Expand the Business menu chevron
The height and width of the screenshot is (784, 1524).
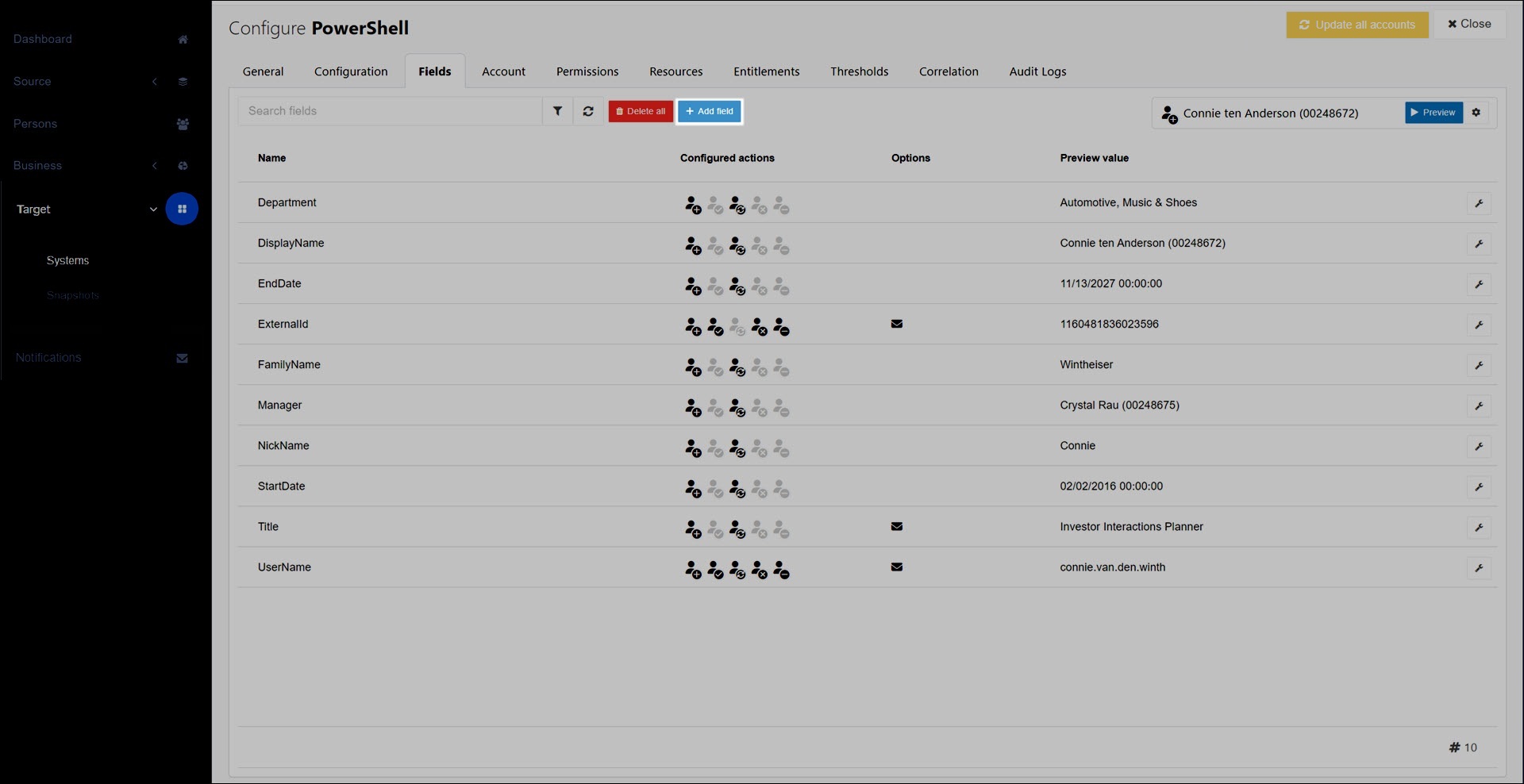click(x=155, y=166)
